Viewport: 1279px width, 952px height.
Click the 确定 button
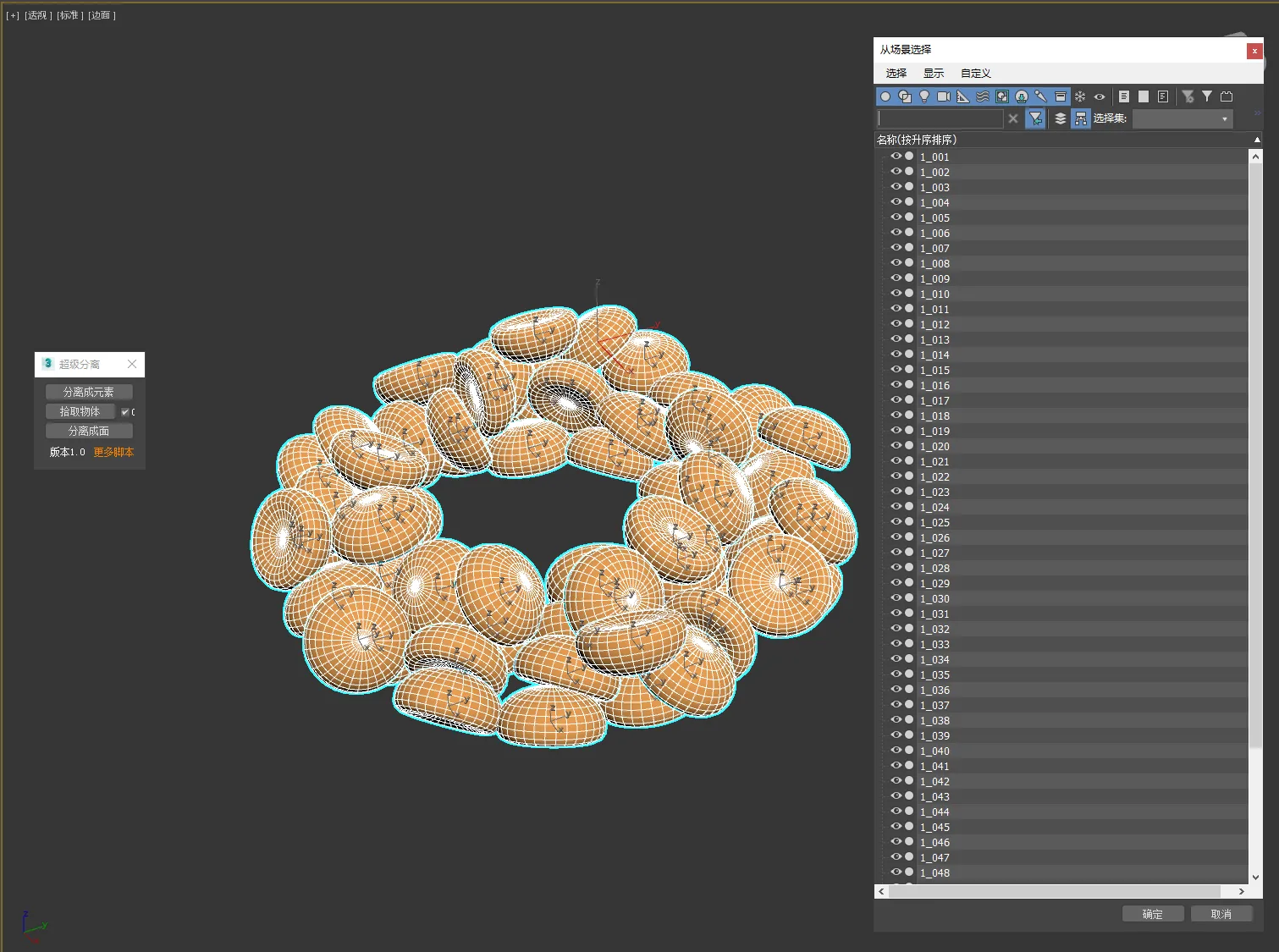click(1152, 914)
